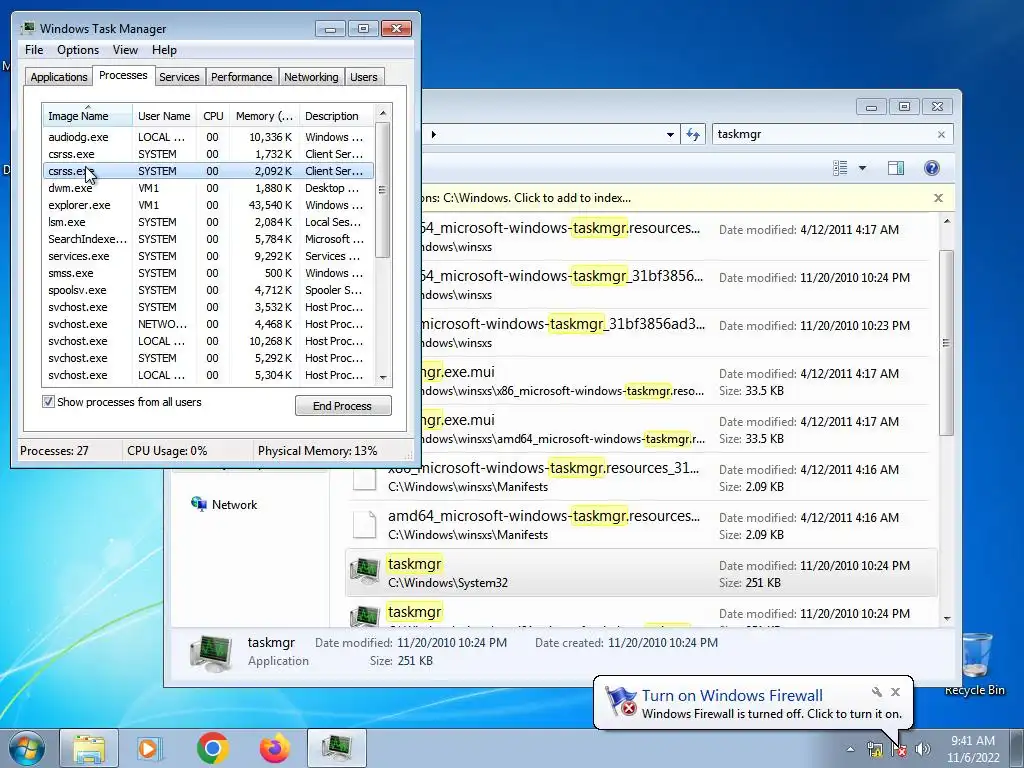The height and width of the screenshot is (768, 1024).
Task: Clear the Explorer search box with X
Action: click(941, 135)
